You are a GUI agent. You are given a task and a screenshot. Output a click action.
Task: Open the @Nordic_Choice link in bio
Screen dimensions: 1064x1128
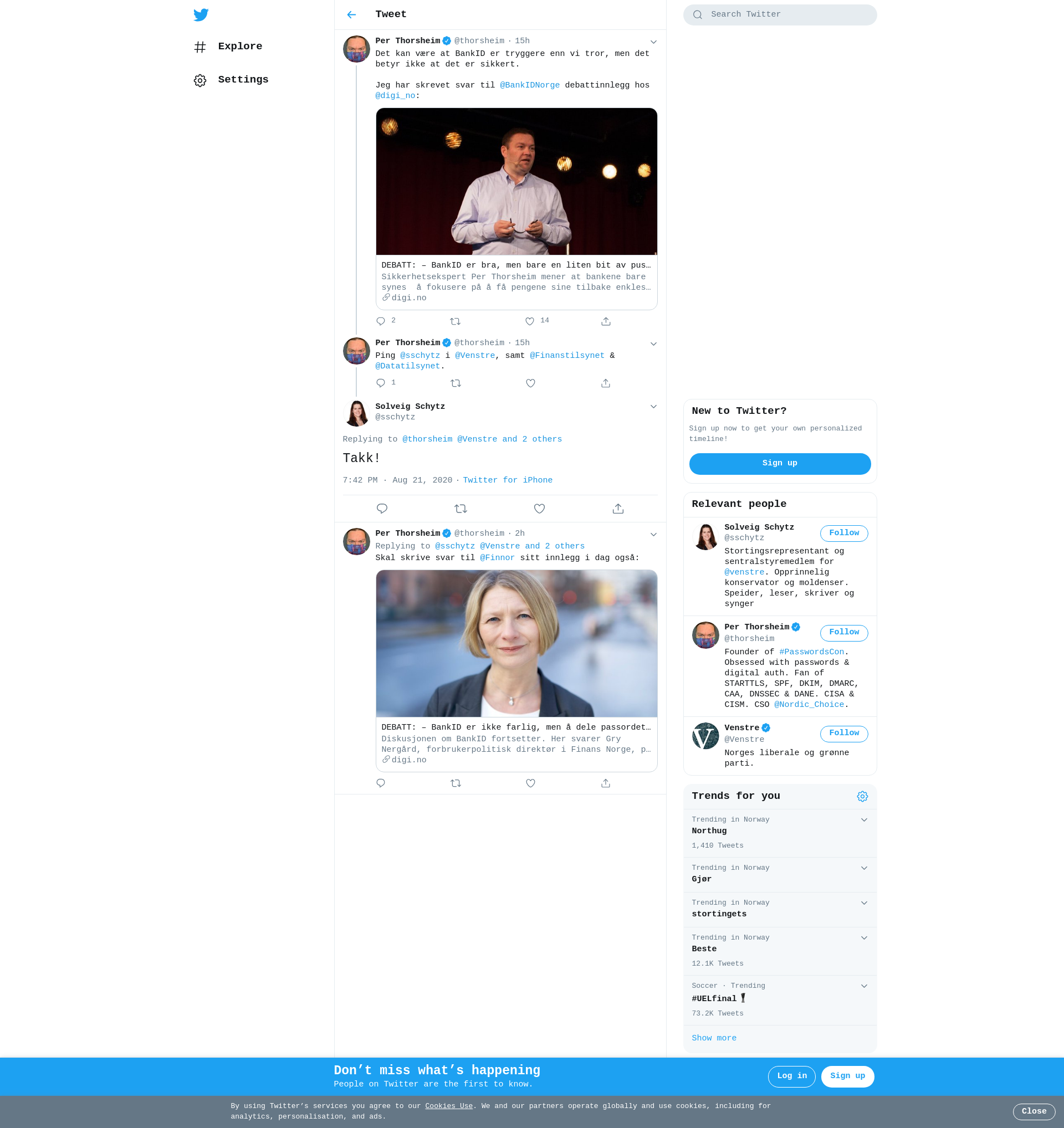(x=809, y=705)
